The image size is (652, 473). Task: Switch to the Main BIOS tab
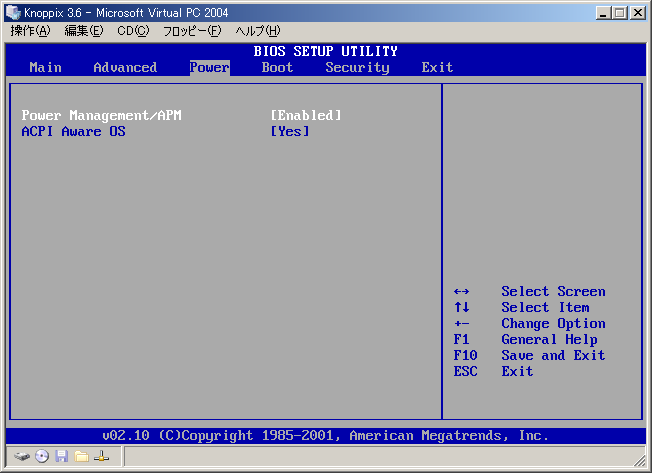tap(45, 68)
